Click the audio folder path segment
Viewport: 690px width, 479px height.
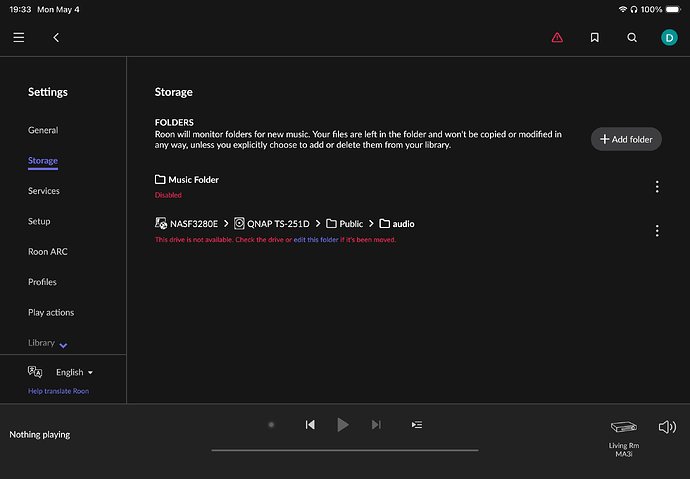pyautogui.click(x=396, y=223)
